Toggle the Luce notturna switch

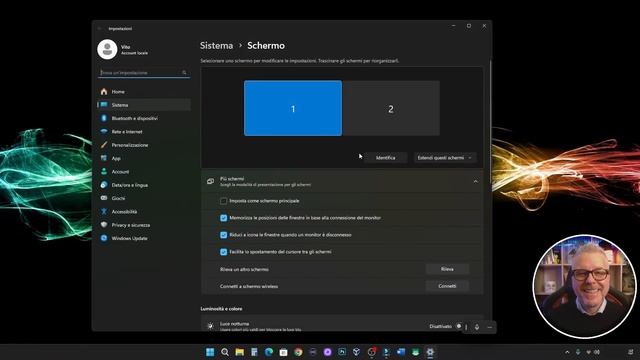click(x=459, y=326)
